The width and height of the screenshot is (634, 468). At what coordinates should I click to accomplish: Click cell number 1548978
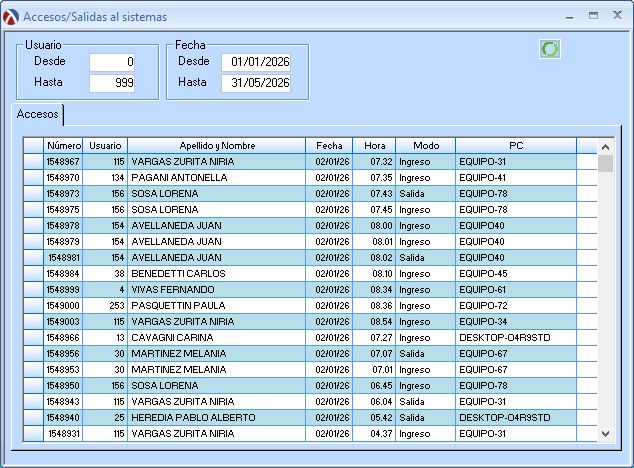point(63,226)
